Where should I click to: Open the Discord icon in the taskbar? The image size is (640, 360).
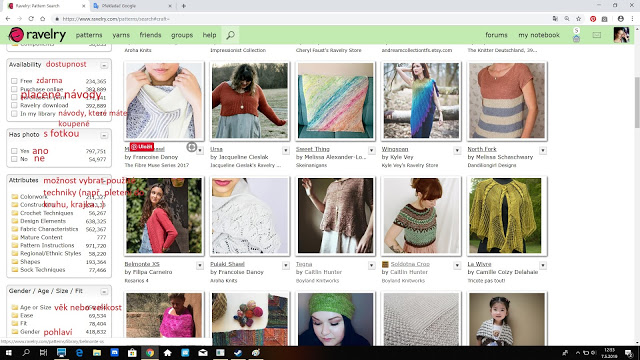[115, 353]
